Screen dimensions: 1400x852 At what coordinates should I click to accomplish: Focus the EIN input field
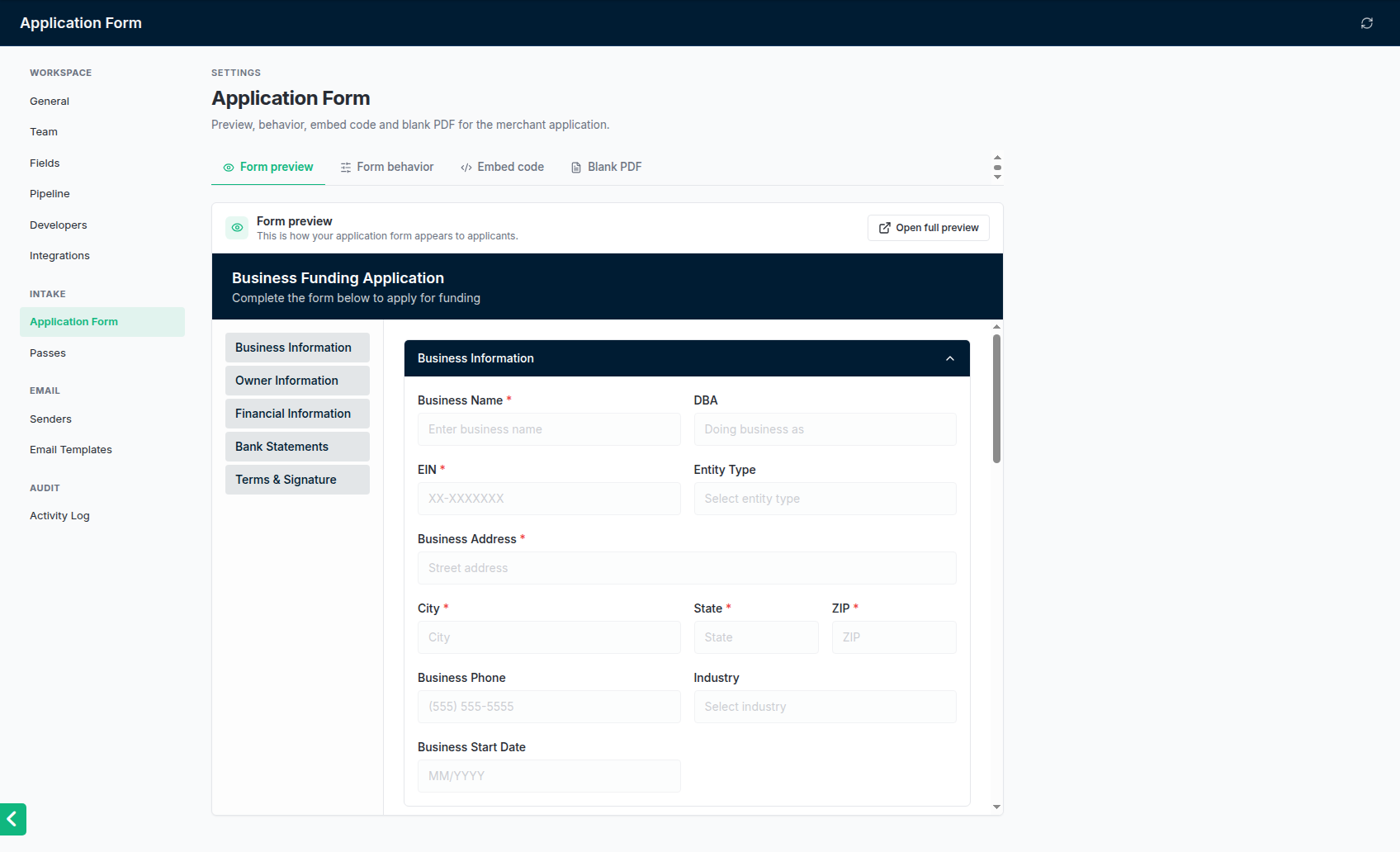click(549, 499)
